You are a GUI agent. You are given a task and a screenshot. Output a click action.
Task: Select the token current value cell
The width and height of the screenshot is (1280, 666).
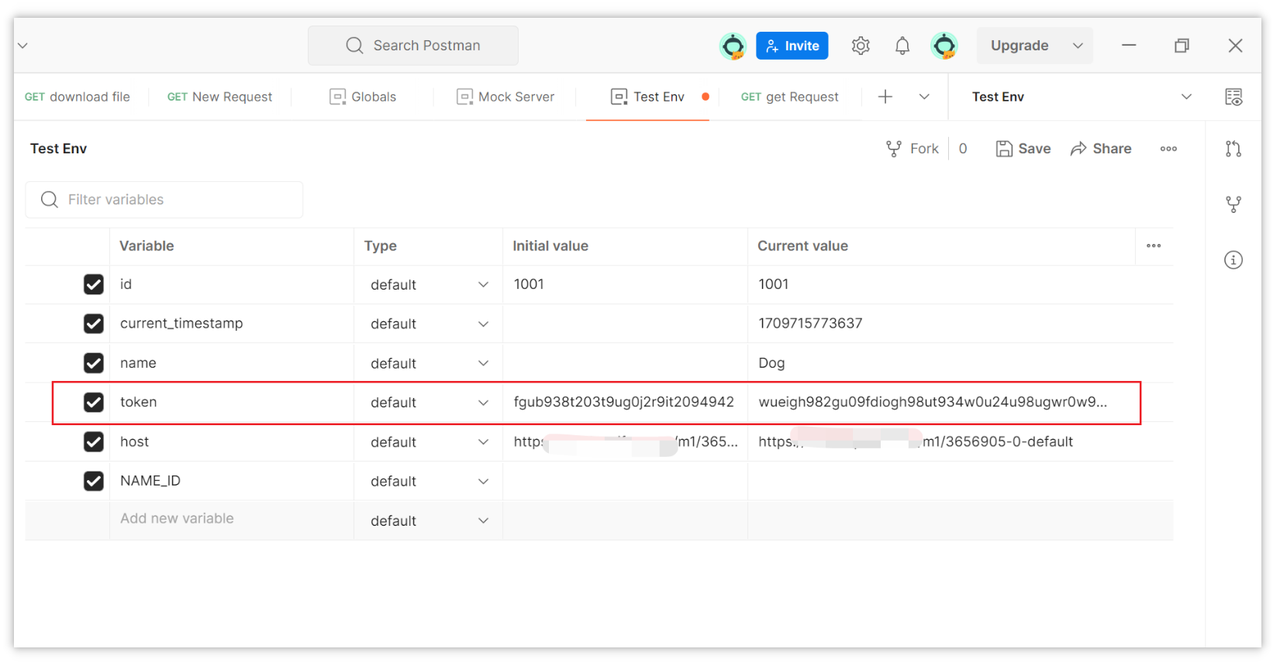941,402
